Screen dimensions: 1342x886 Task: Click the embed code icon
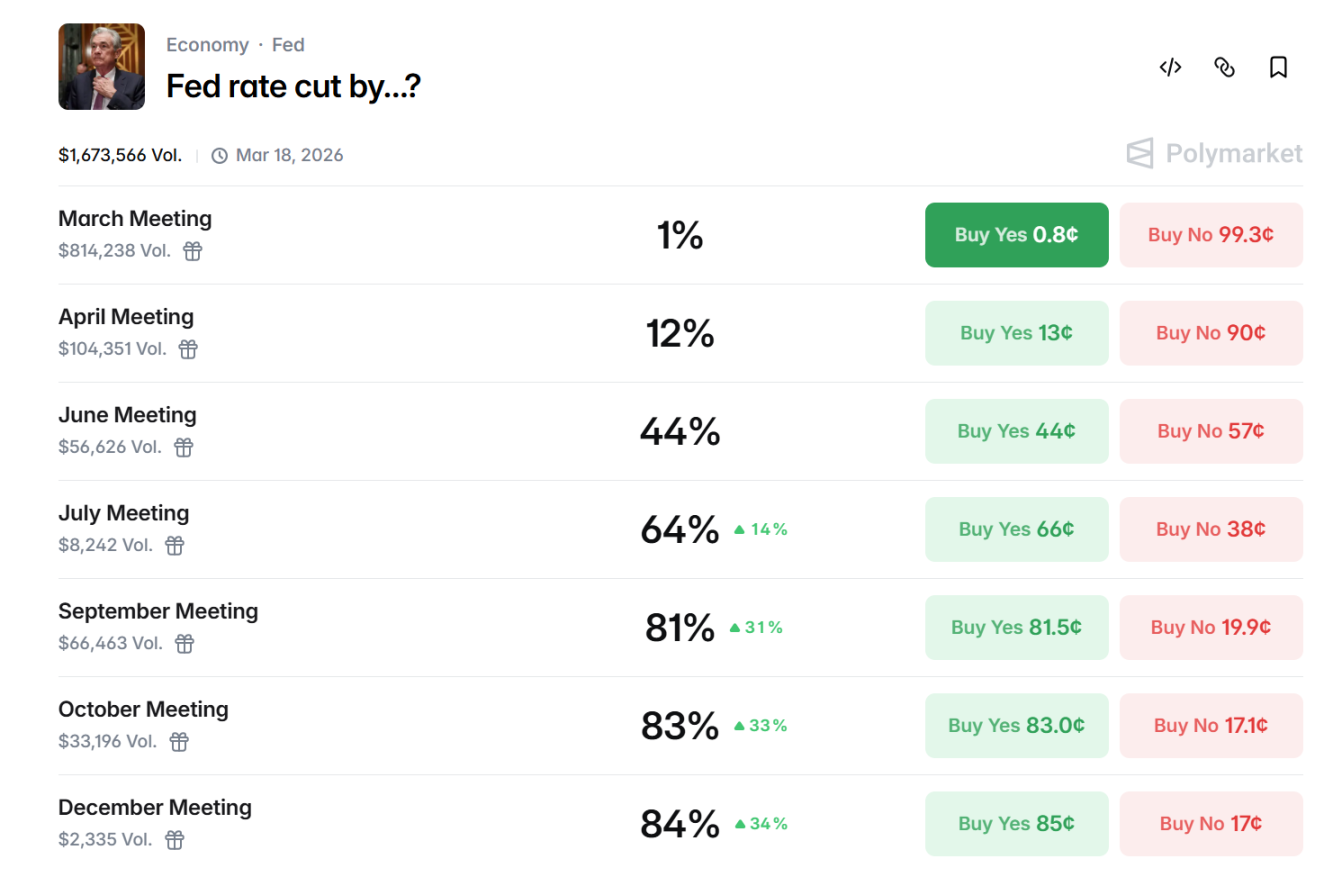[x=1170, y=67]
